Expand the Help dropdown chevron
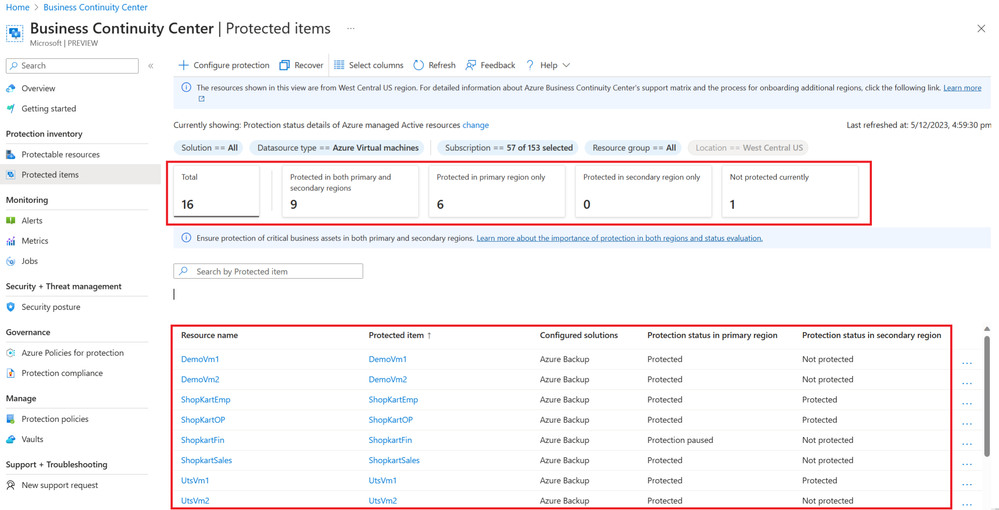999x510 pixels. pyautogui.click(x=566, y=65)
